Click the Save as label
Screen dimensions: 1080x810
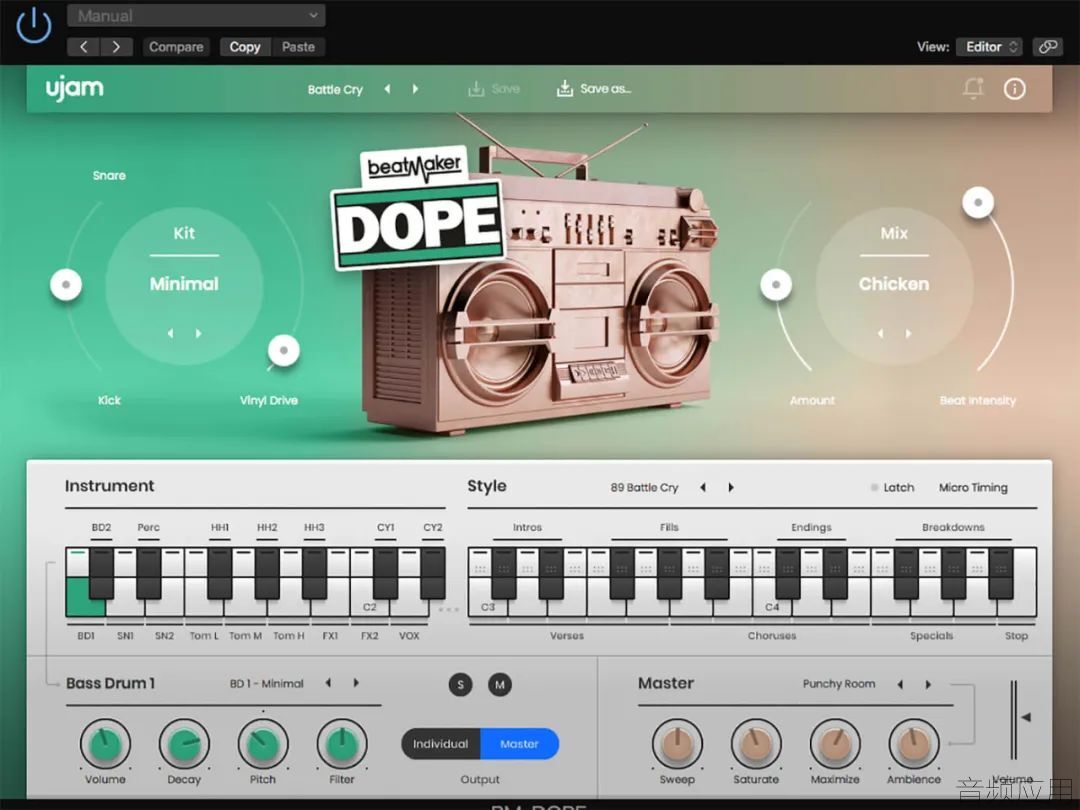point(605,89)
